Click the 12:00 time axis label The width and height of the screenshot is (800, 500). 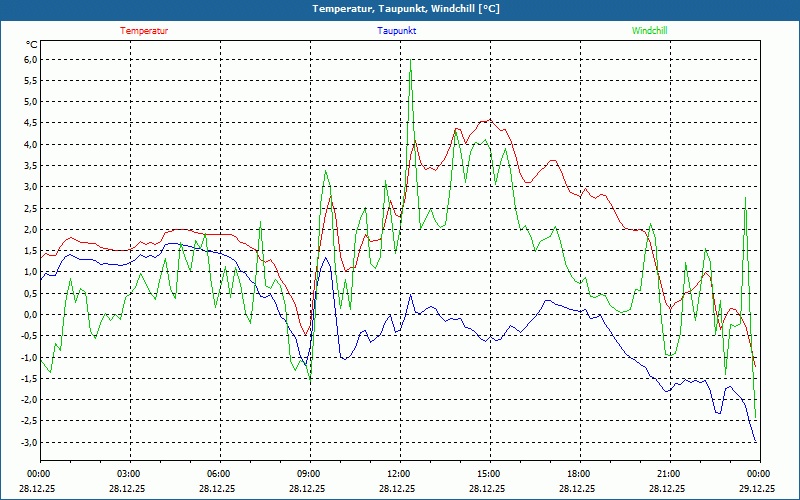(398, 474)
